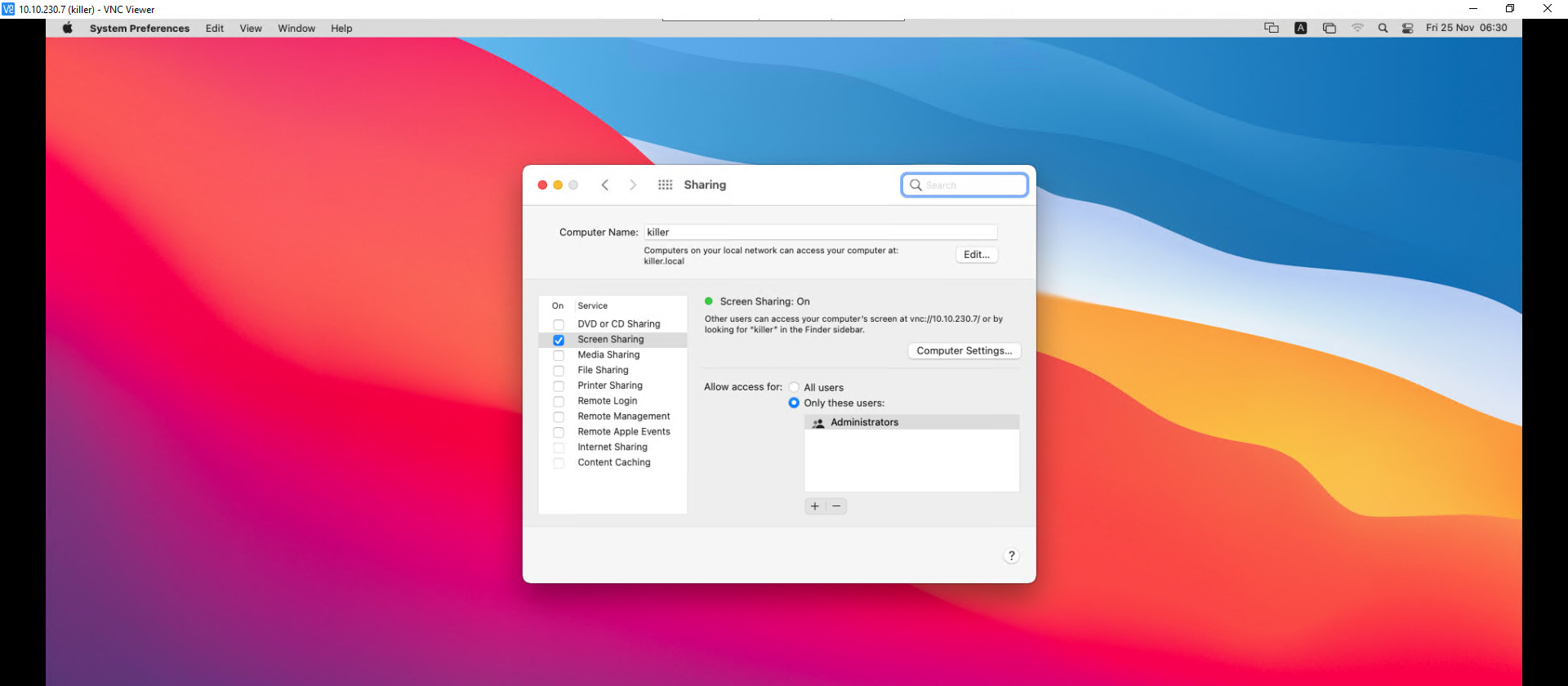The image size is (1568, 686).
Task: Select Remote Management service row
Action: pyautogui.click(x=612, y=416)
